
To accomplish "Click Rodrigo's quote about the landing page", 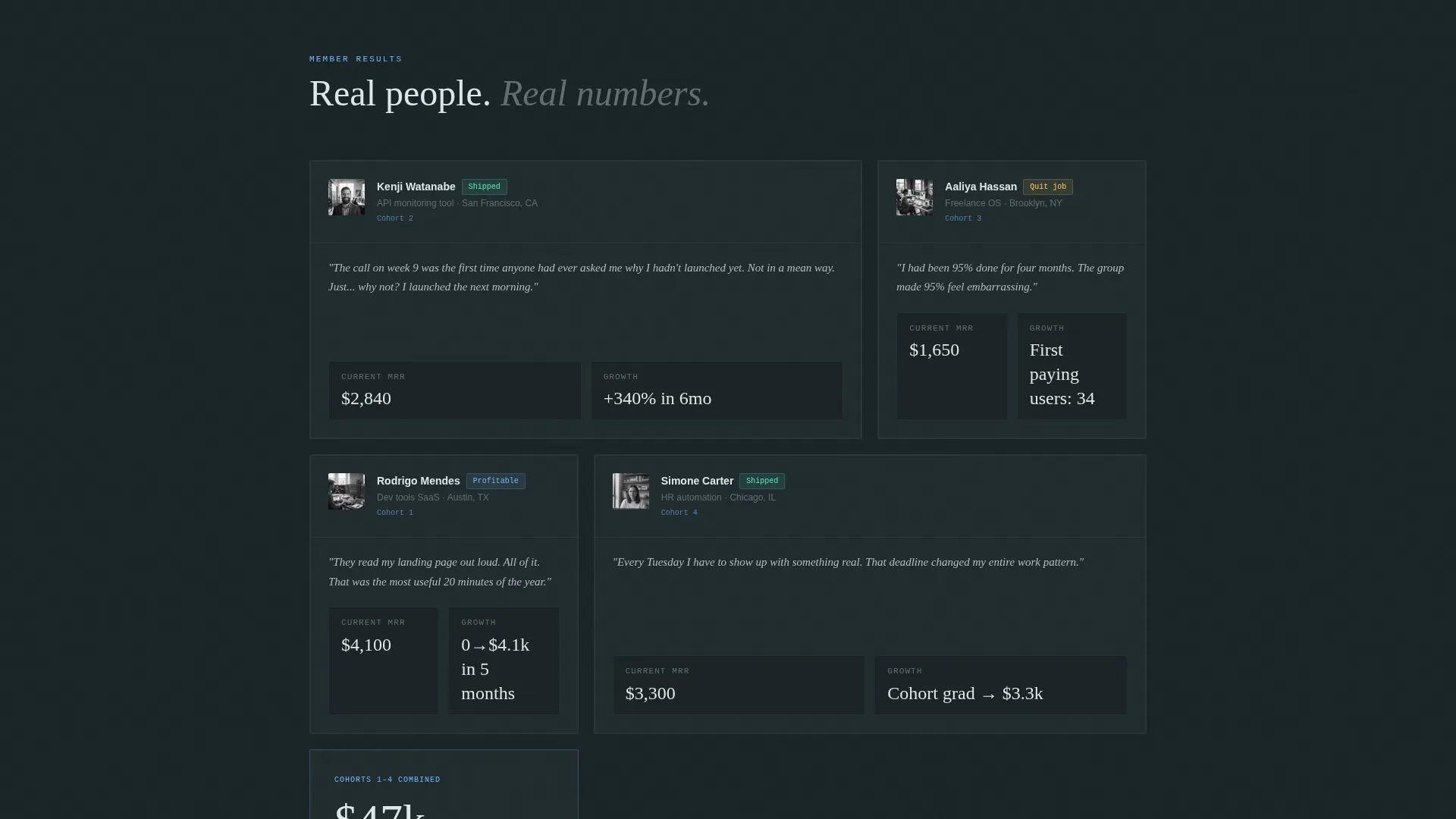I will (440, 572).
